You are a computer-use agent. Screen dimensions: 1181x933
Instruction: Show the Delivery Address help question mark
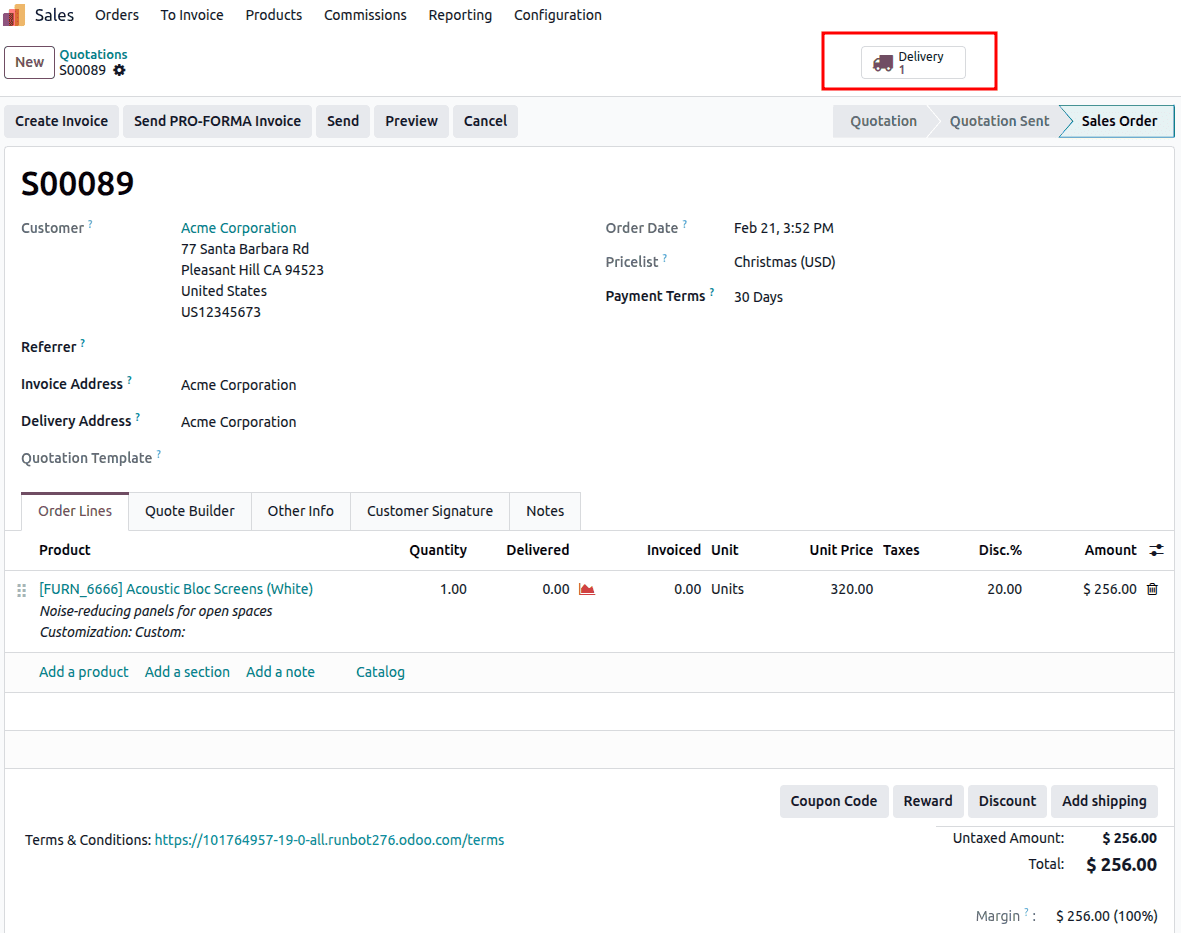(x=138, y=416)
